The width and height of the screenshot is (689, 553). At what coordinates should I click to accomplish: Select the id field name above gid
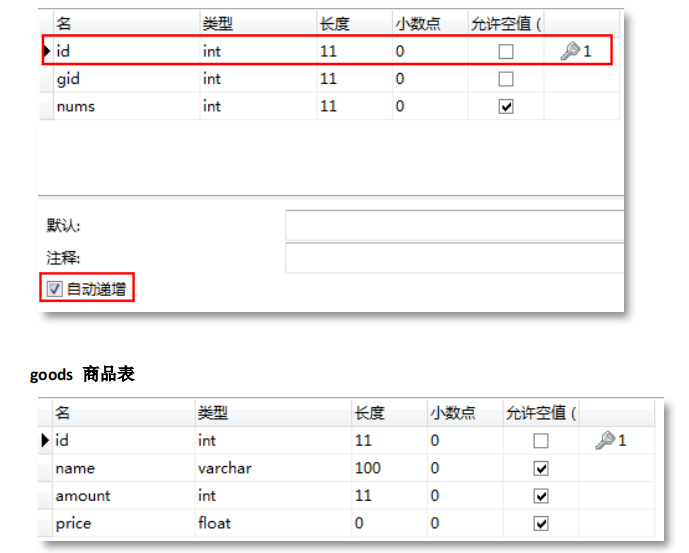coord(127,51)
